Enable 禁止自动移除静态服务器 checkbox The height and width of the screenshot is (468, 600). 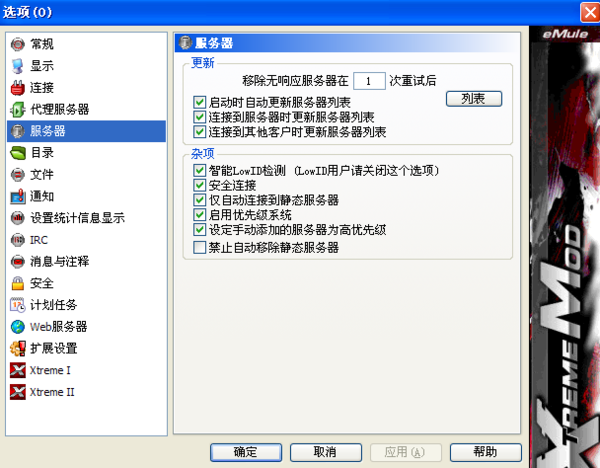199,247
